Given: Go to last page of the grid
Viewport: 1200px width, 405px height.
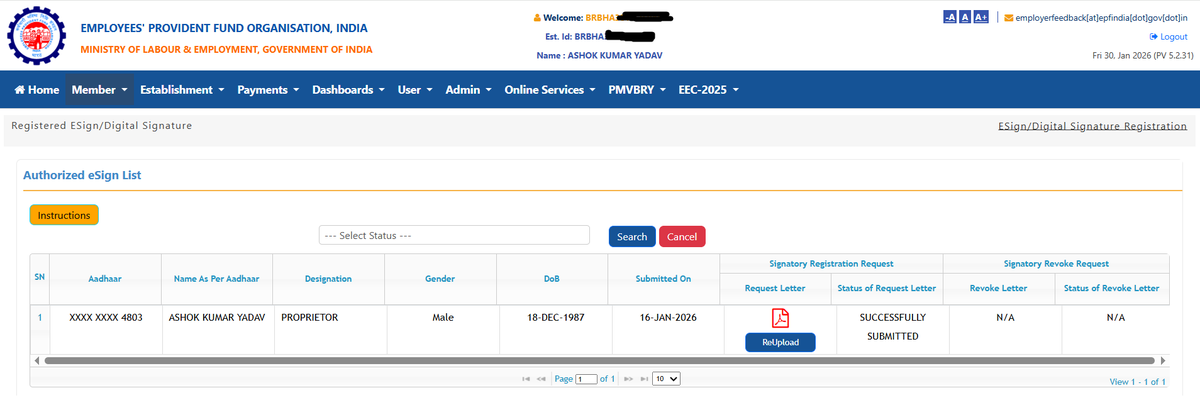Looking at the screenshot, I should (642, 380).
